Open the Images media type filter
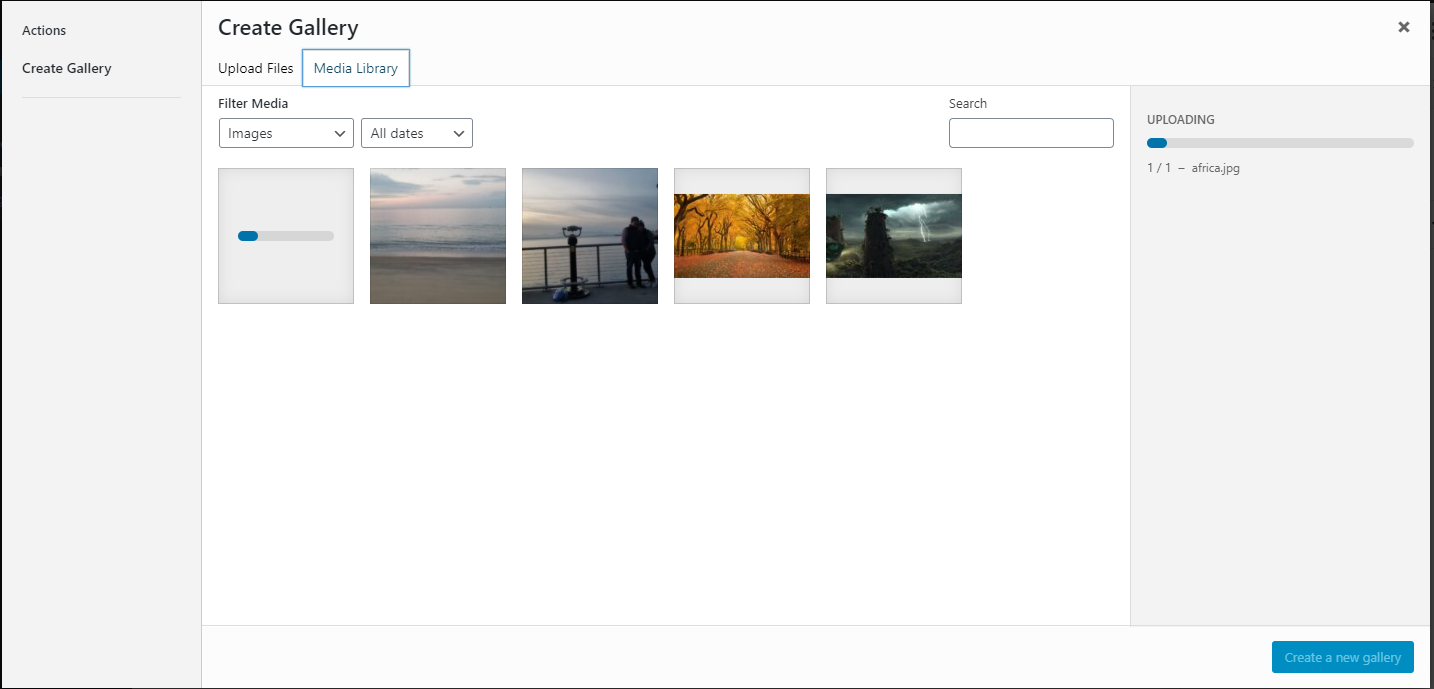 pos(286,133)
